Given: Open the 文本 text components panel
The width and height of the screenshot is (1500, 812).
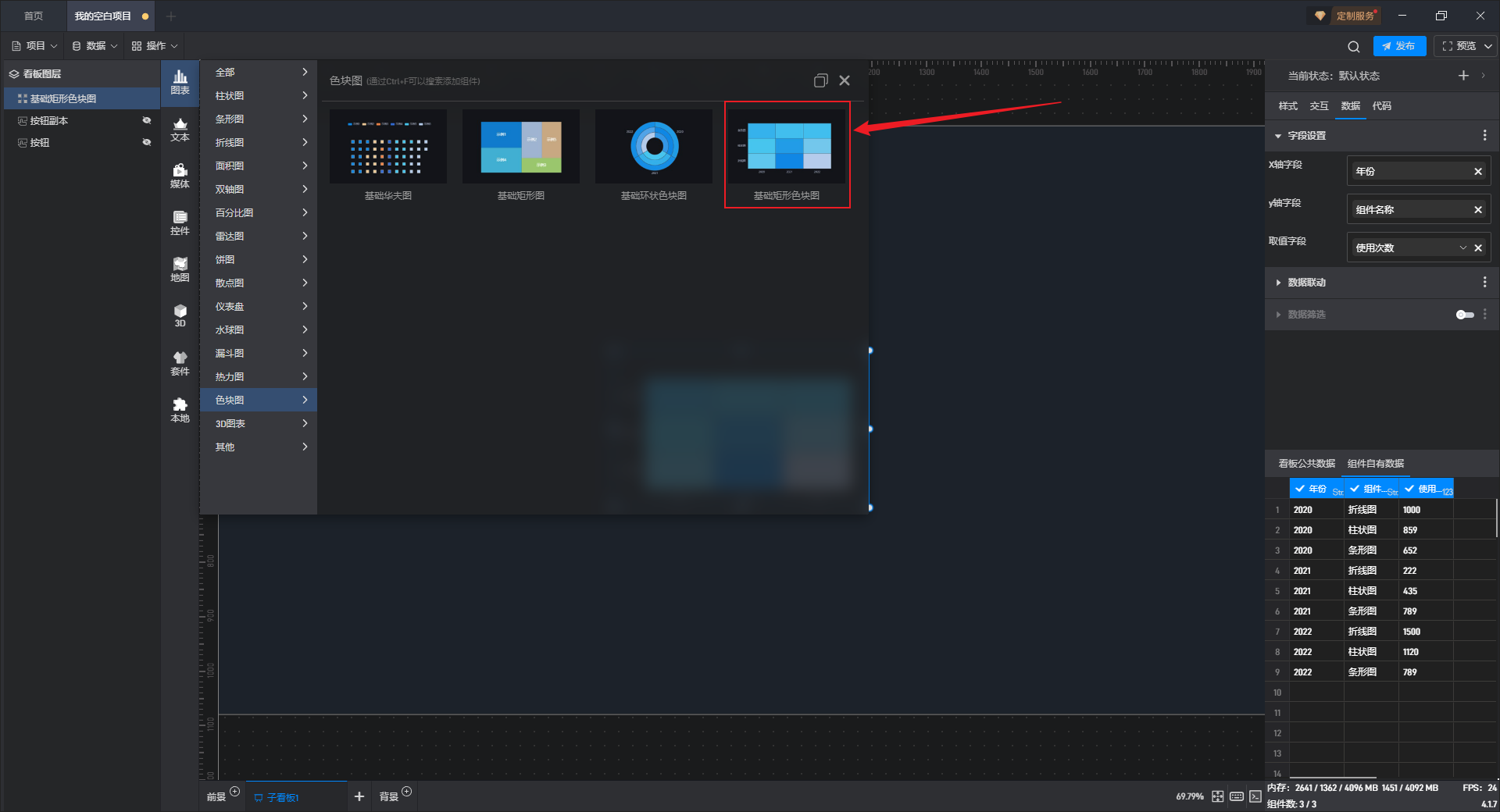Looking at the screenshot, I should click(x=180, y=130).
